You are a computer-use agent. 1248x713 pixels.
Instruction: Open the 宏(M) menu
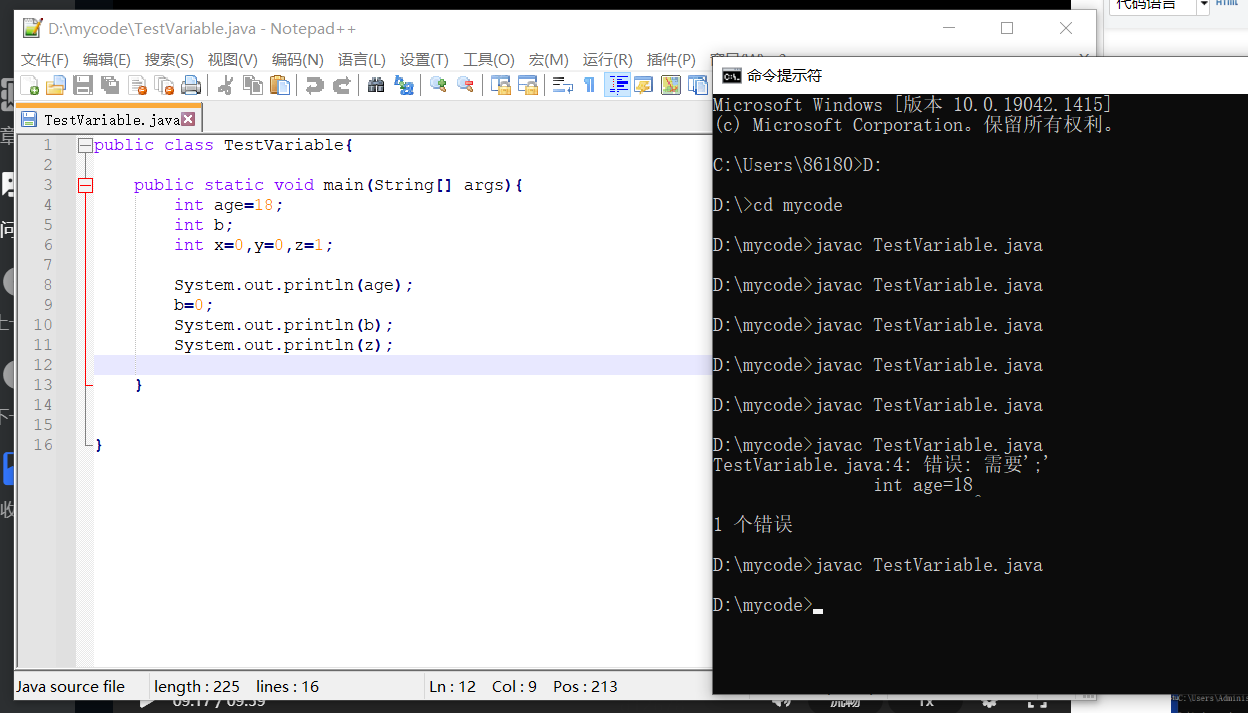(x=549, y=60)
